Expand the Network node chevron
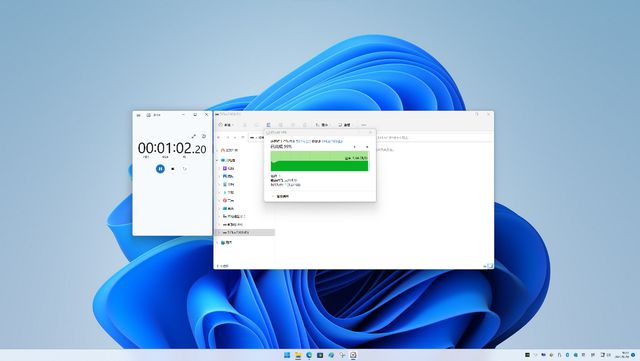The width and height of the screenshot is (640, 361). (217, 243)
